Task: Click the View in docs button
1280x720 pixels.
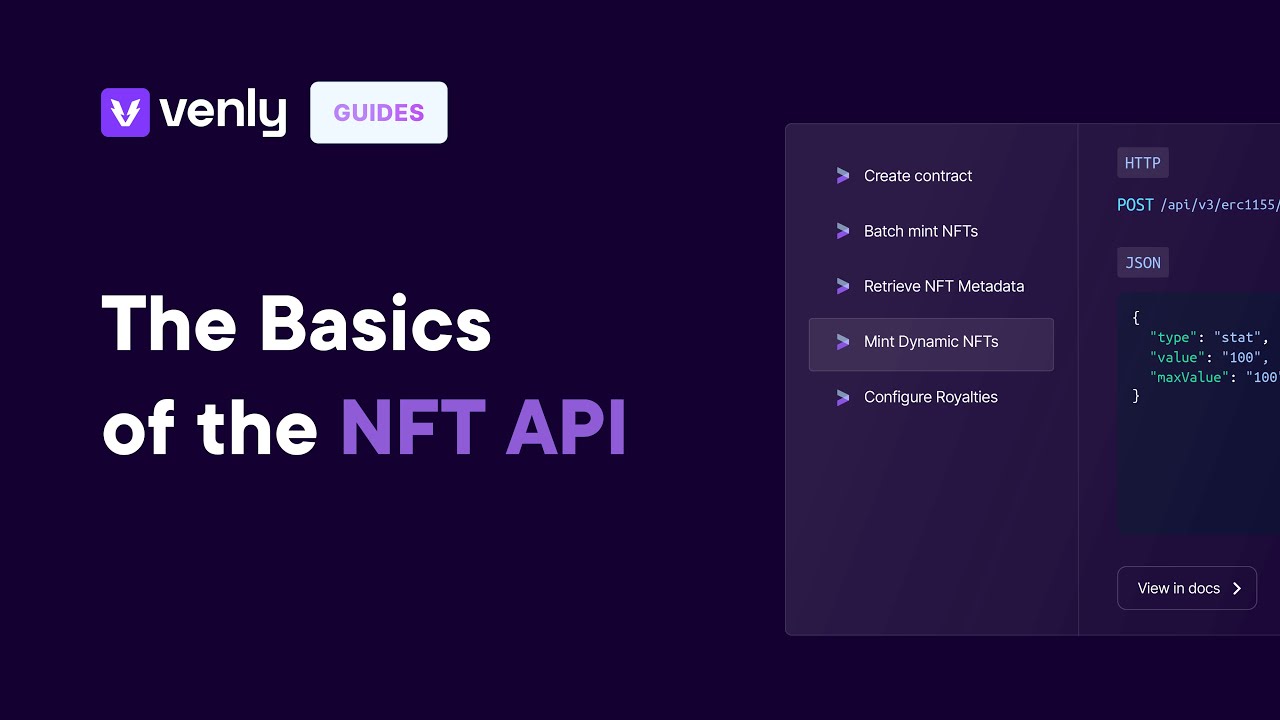Action: (x=1187, y=588)
